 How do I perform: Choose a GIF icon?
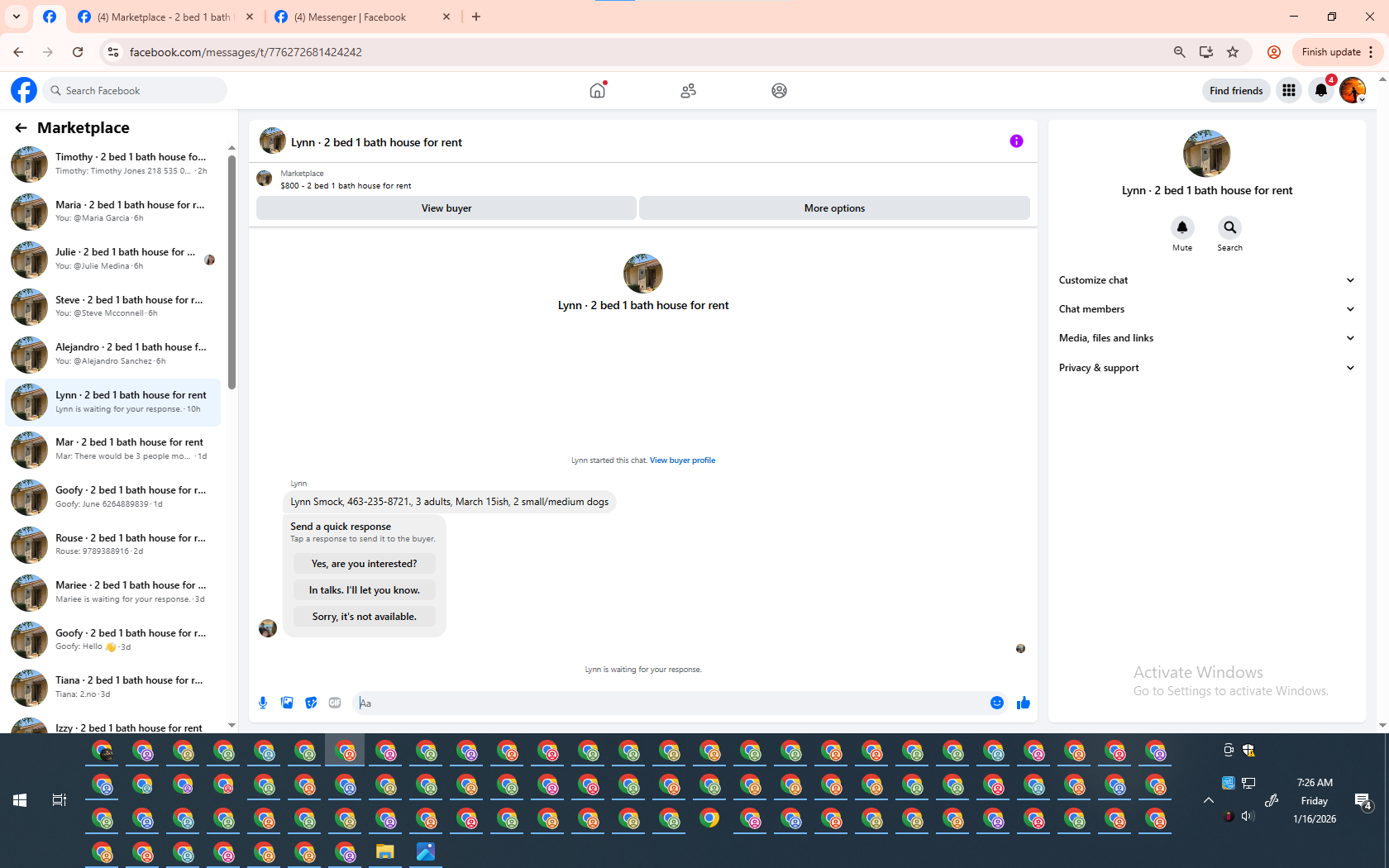point(335,703)
